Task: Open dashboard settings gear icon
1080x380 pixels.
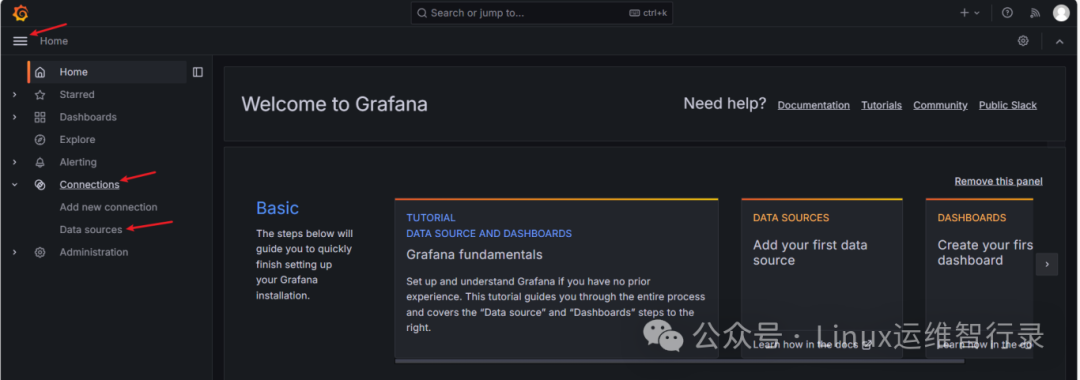Action: point(1023,41)
